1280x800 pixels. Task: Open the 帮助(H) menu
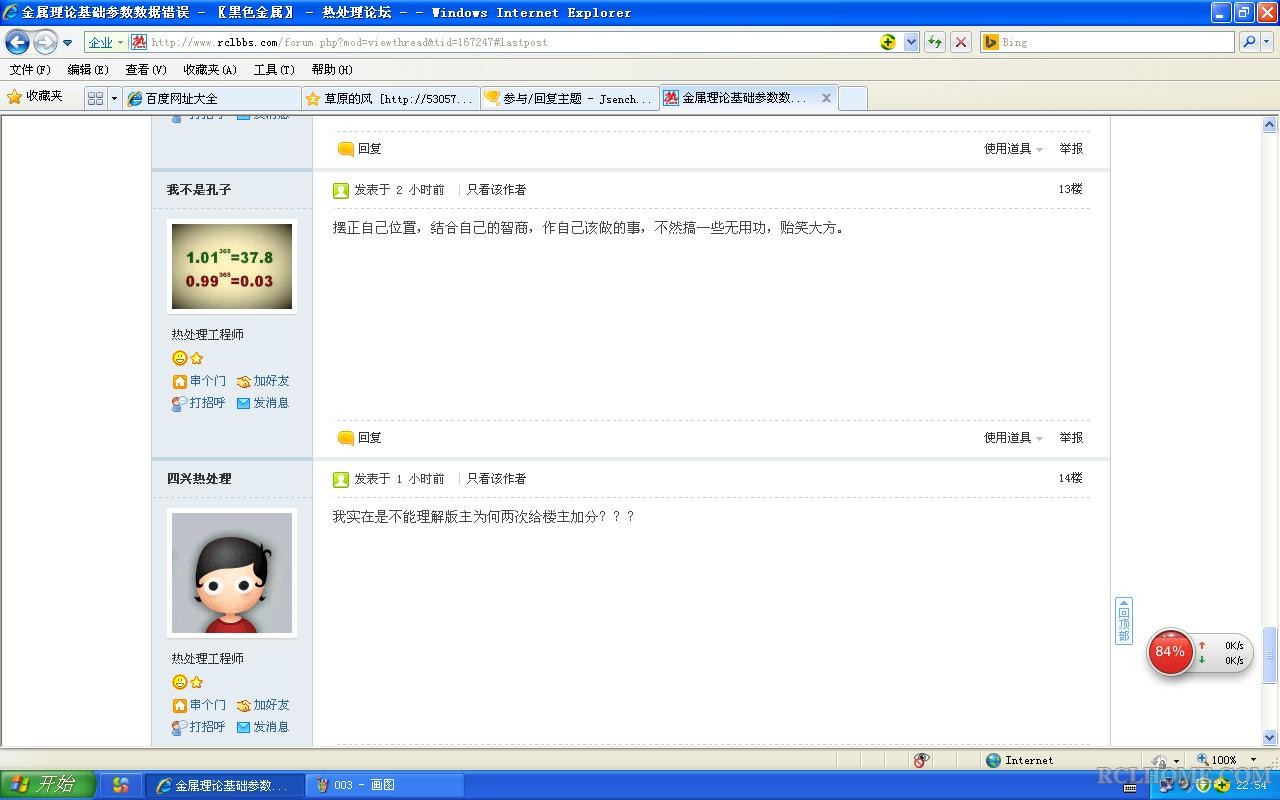[x=332, y=69]
